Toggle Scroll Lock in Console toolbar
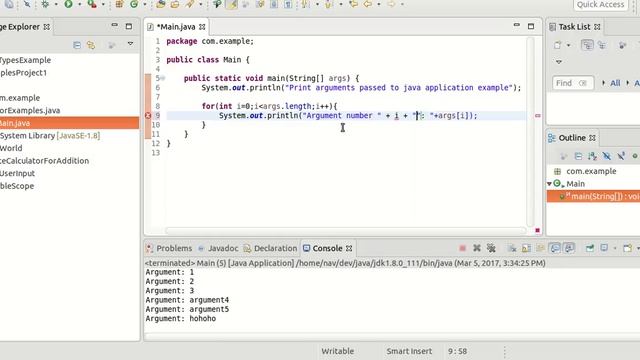The image size is (640, 360). tap(527, 248)
